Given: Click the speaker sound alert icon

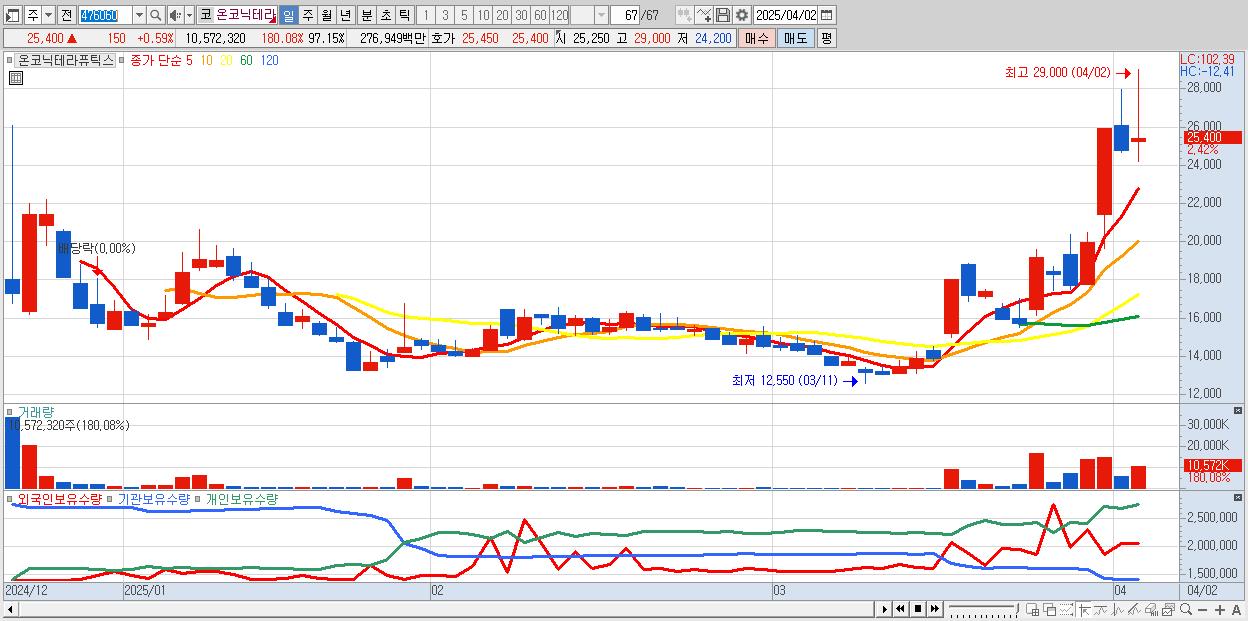Looking at the screenshot, I should pyautogui.click(x=174, y=15).
